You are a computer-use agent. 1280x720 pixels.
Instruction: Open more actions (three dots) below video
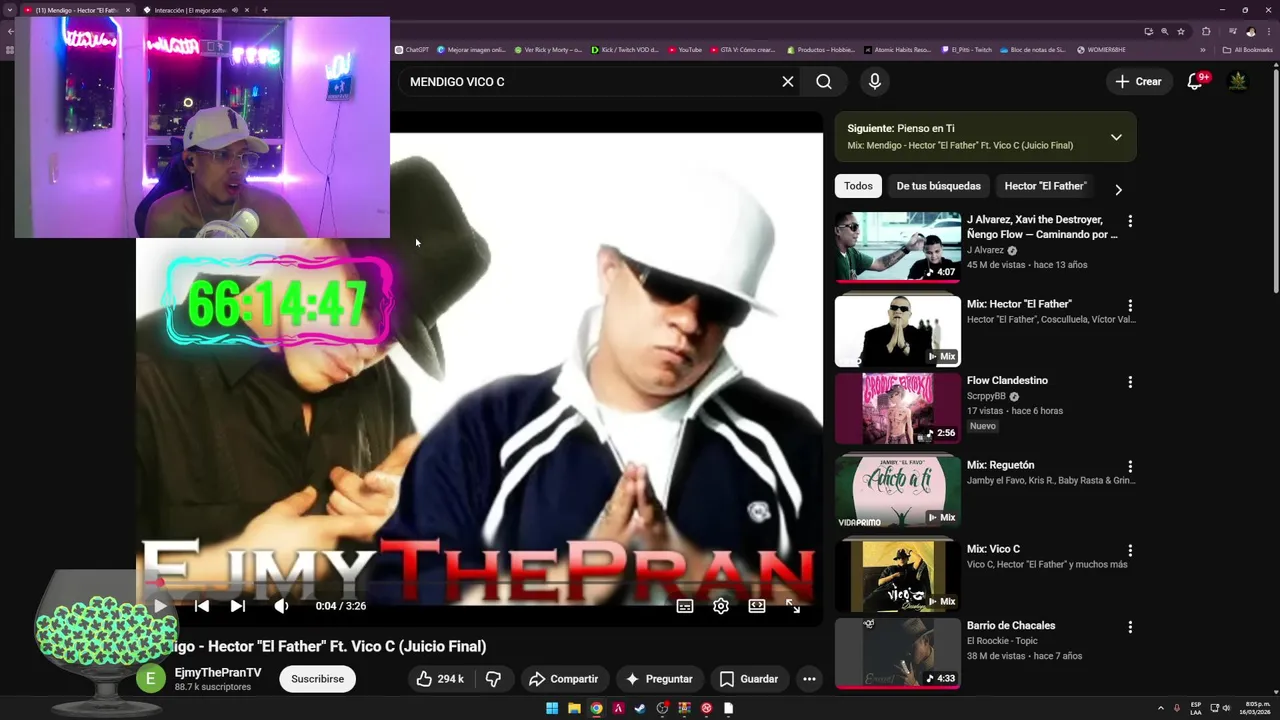click(x=809, y=679)
